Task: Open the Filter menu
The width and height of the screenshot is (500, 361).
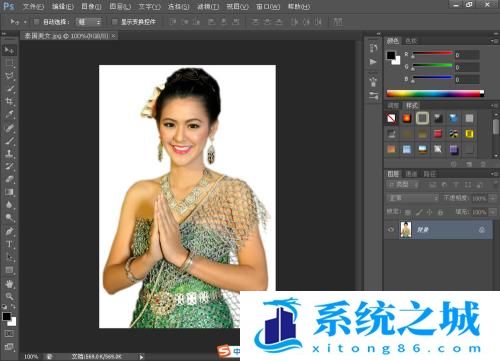Action: pos(208,7)
